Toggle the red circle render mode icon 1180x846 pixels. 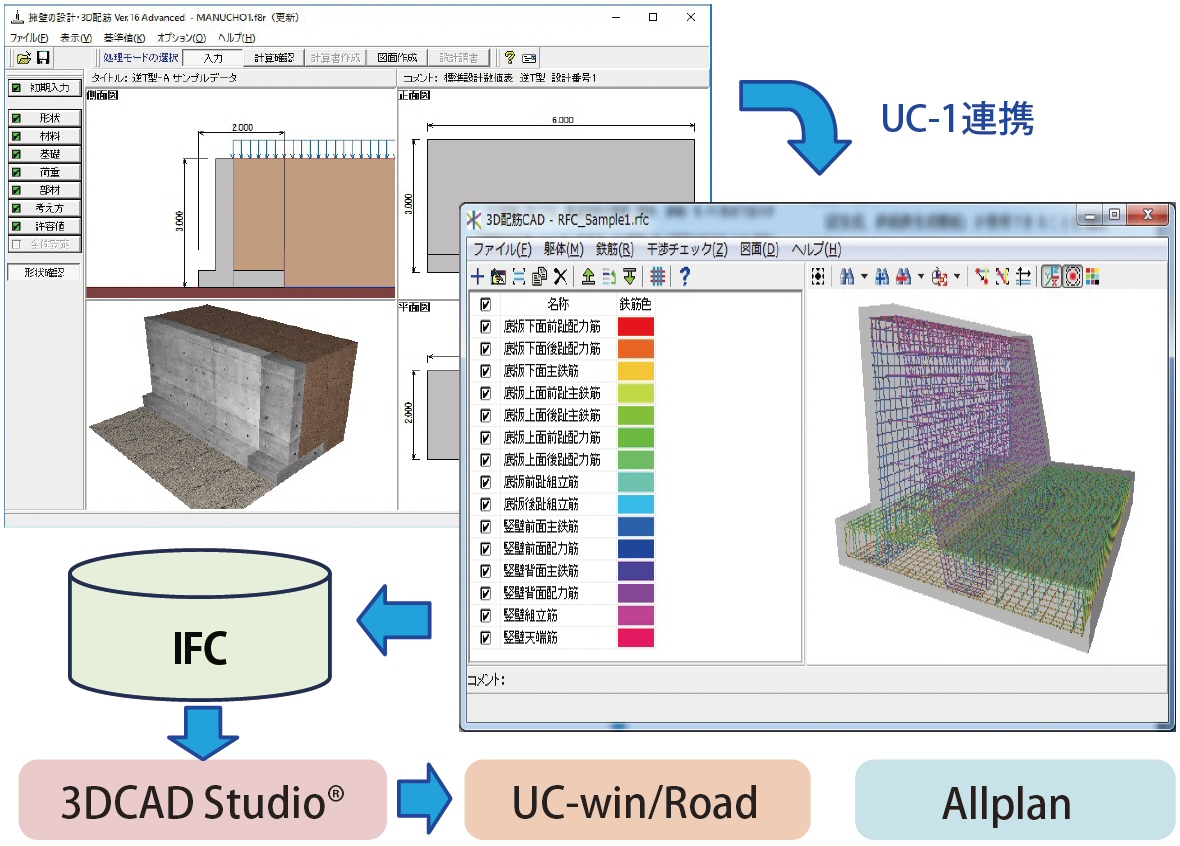(x=1072, y=277)
